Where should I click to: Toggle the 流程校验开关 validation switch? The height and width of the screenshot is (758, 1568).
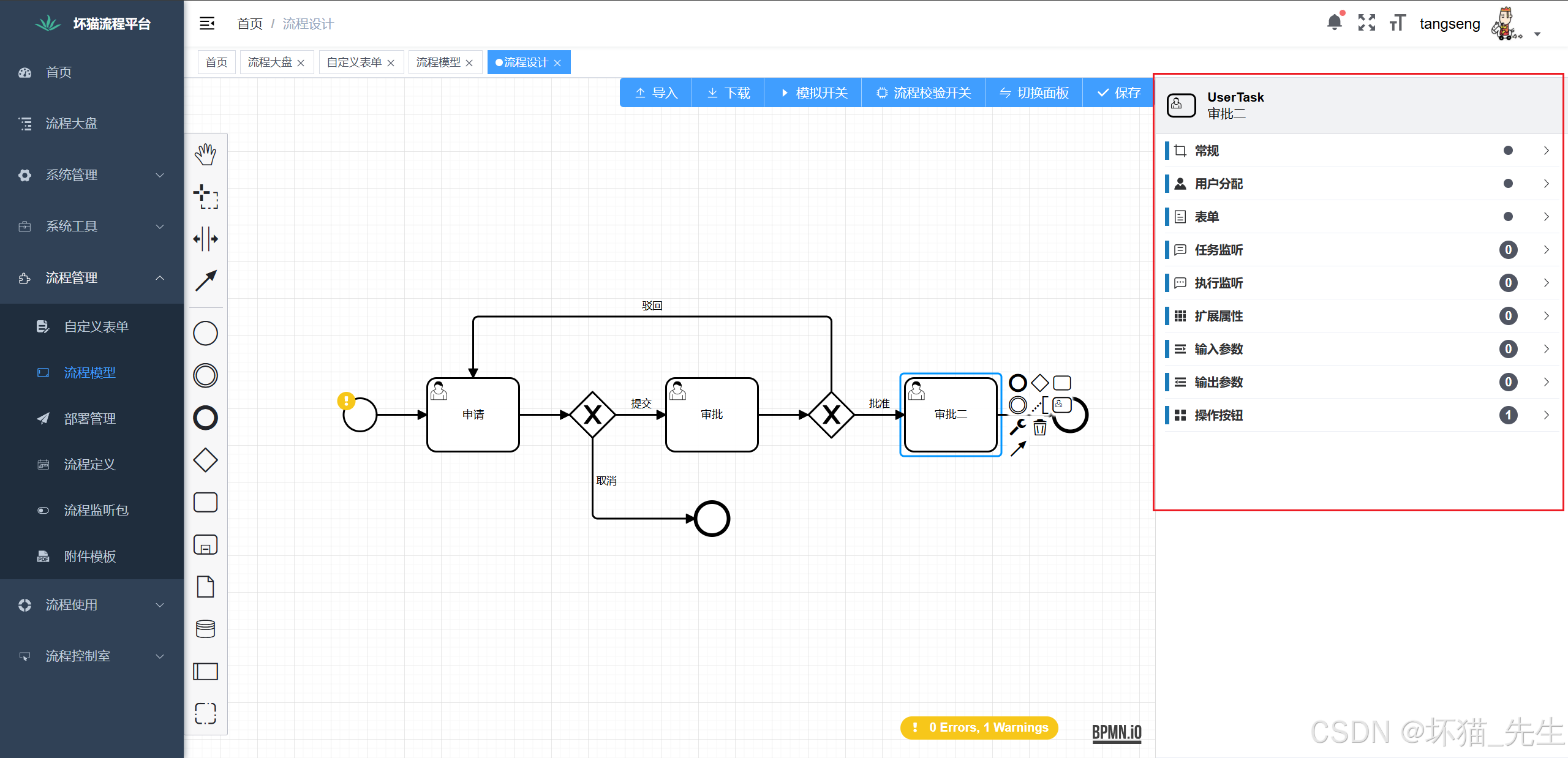coord(923,93)
